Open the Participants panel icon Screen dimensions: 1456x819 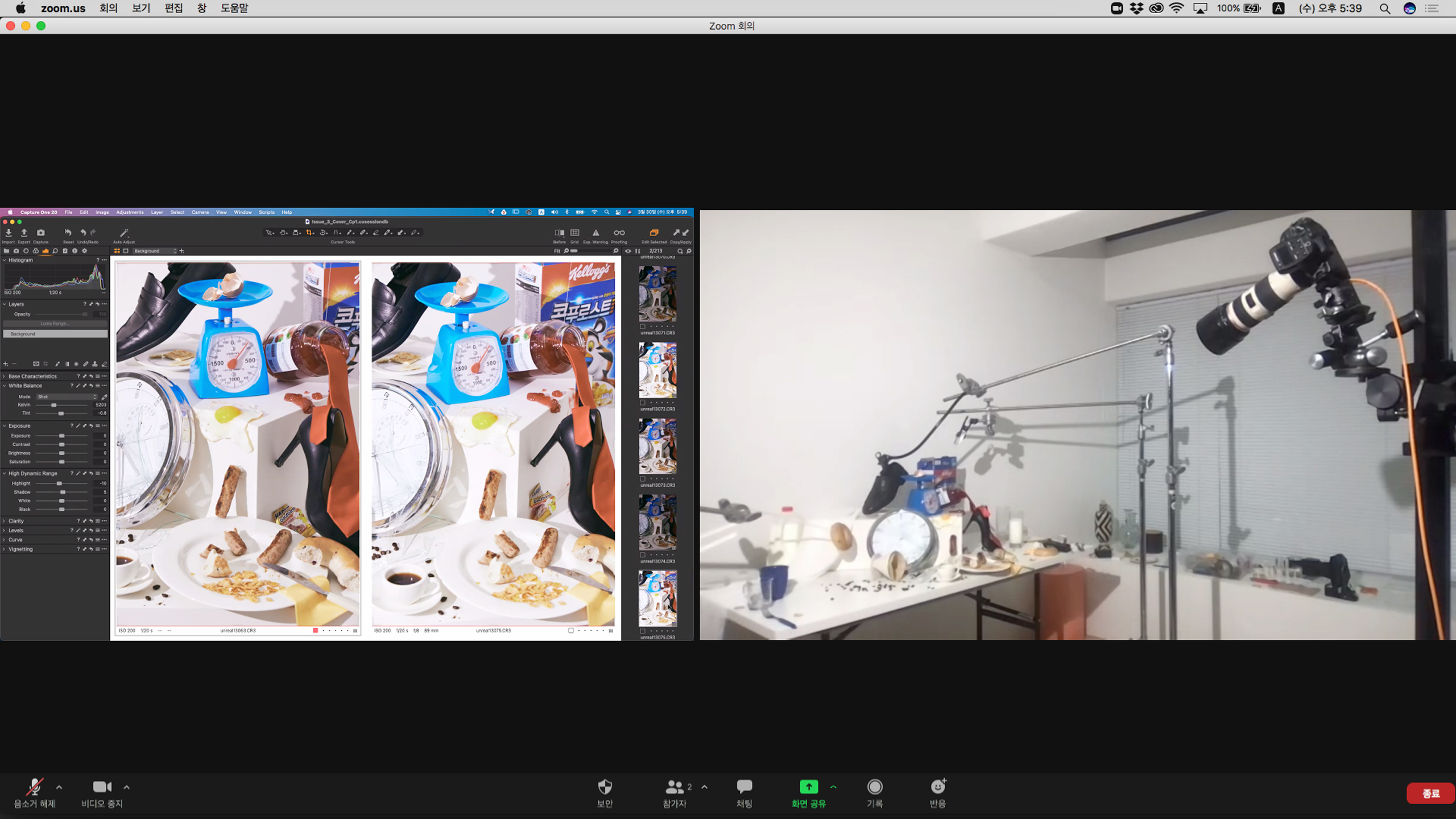tap(675, 787)
